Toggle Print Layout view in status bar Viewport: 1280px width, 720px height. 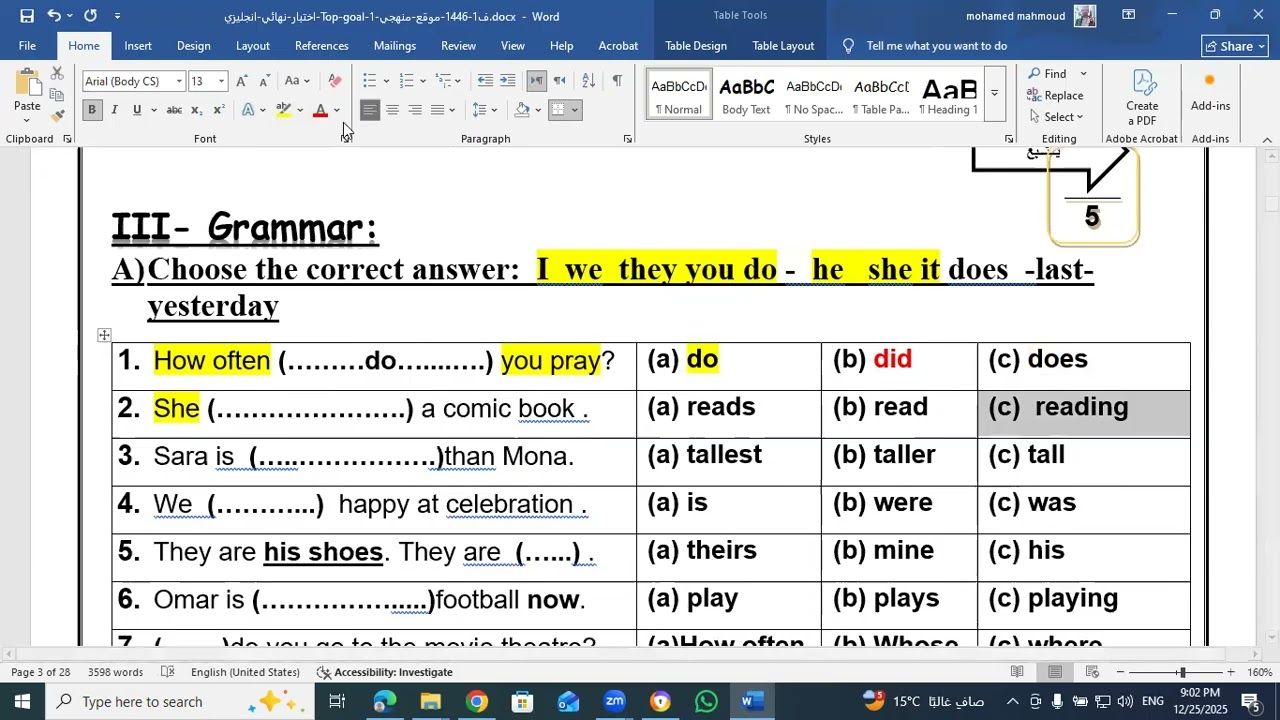tap(1055, 672)
